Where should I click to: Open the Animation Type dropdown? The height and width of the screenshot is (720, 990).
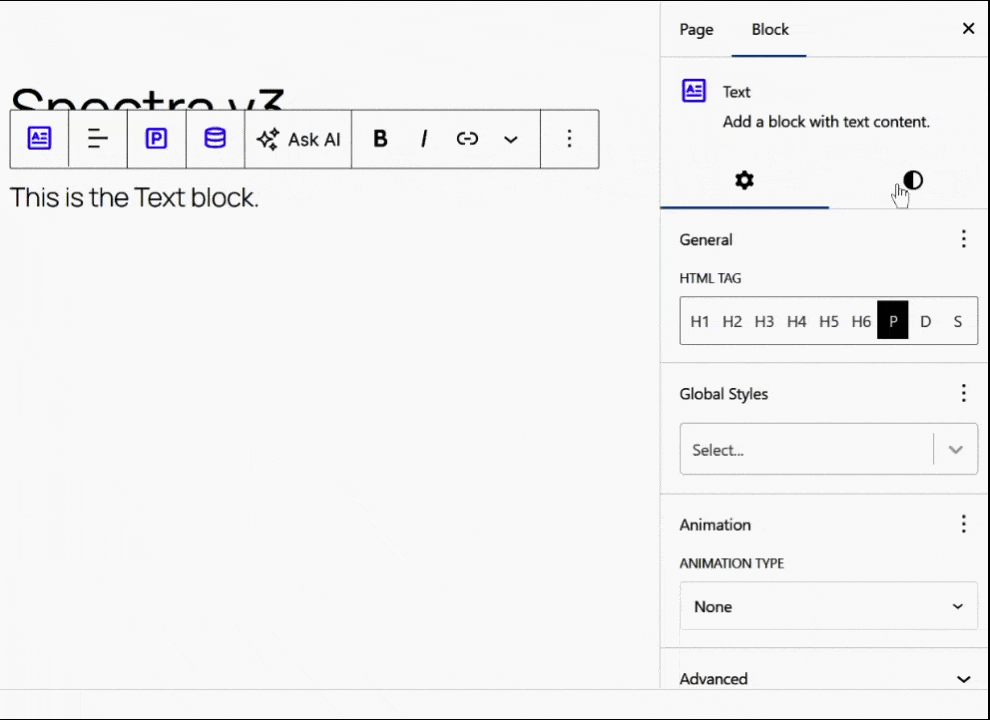(828, 606)
